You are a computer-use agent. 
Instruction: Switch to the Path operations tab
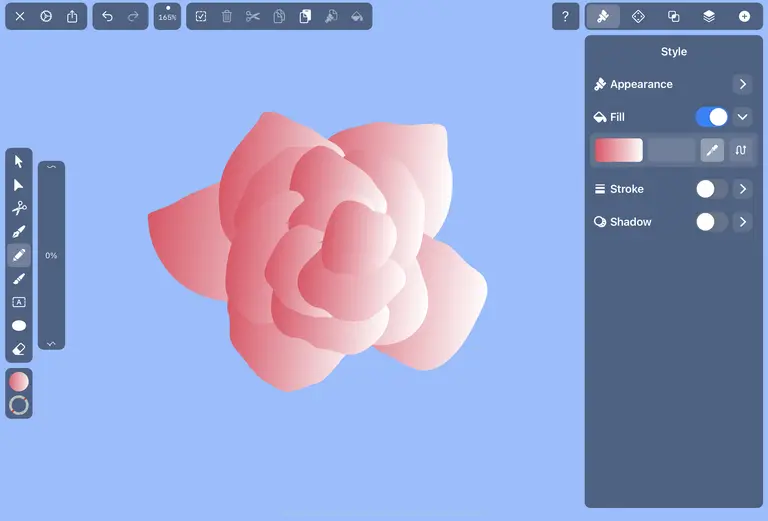pyautogui.click(x=673, y=17)
